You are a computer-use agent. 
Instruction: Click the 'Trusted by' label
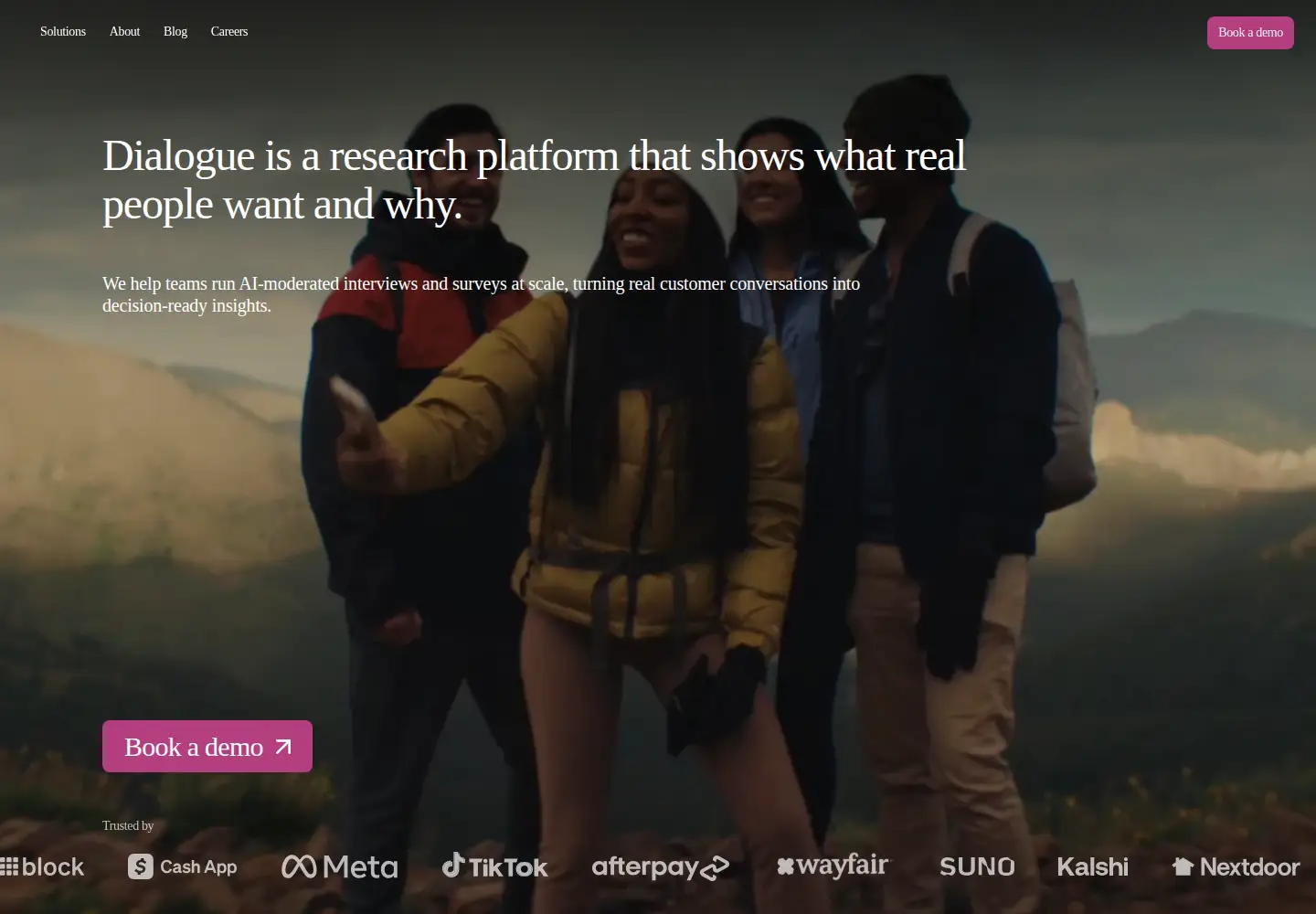[x=128, y=825]
